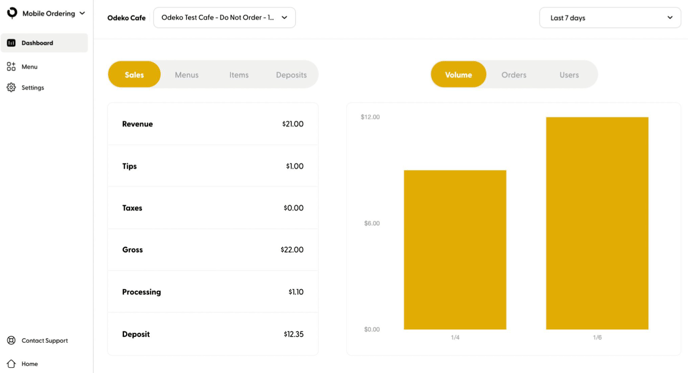Switch to the Menus tab
688x373 pixels.
tap(186, 75)
